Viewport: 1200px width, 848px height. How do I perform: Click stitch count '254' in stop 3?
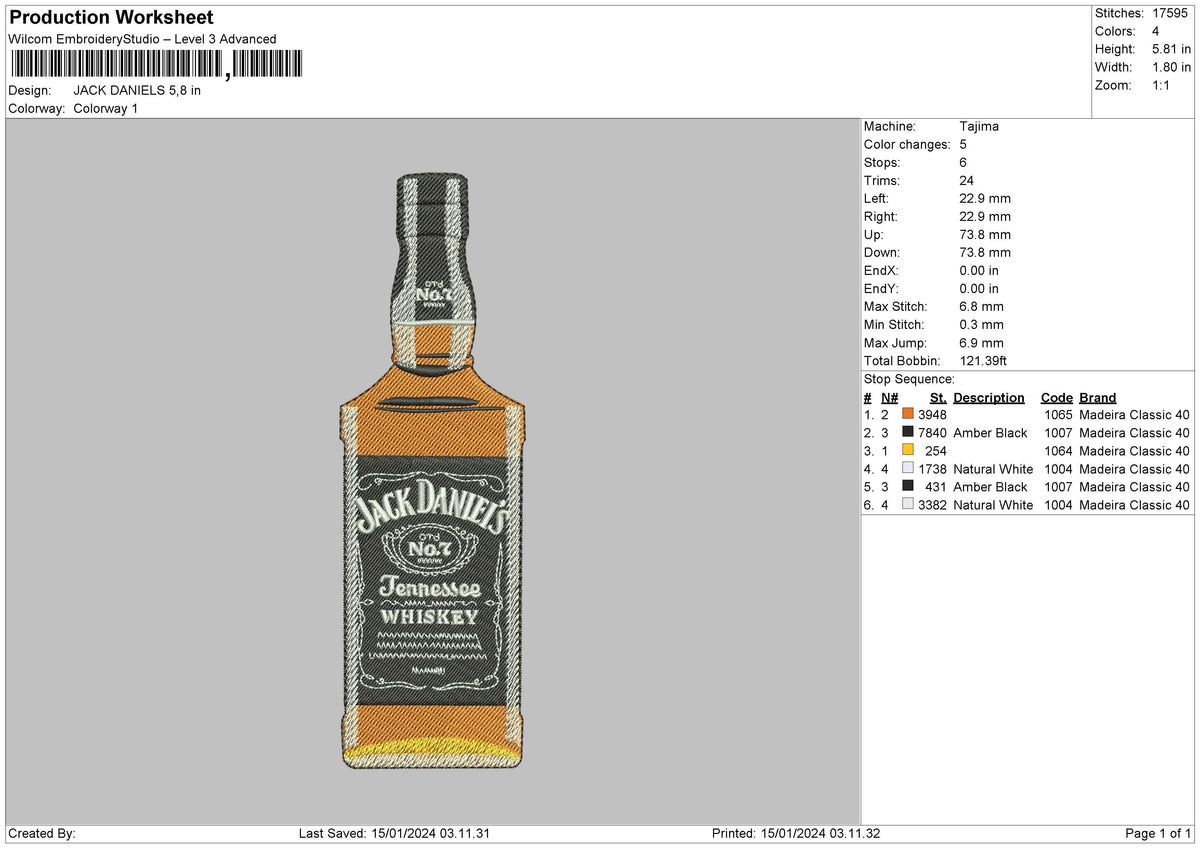(936, 450)
